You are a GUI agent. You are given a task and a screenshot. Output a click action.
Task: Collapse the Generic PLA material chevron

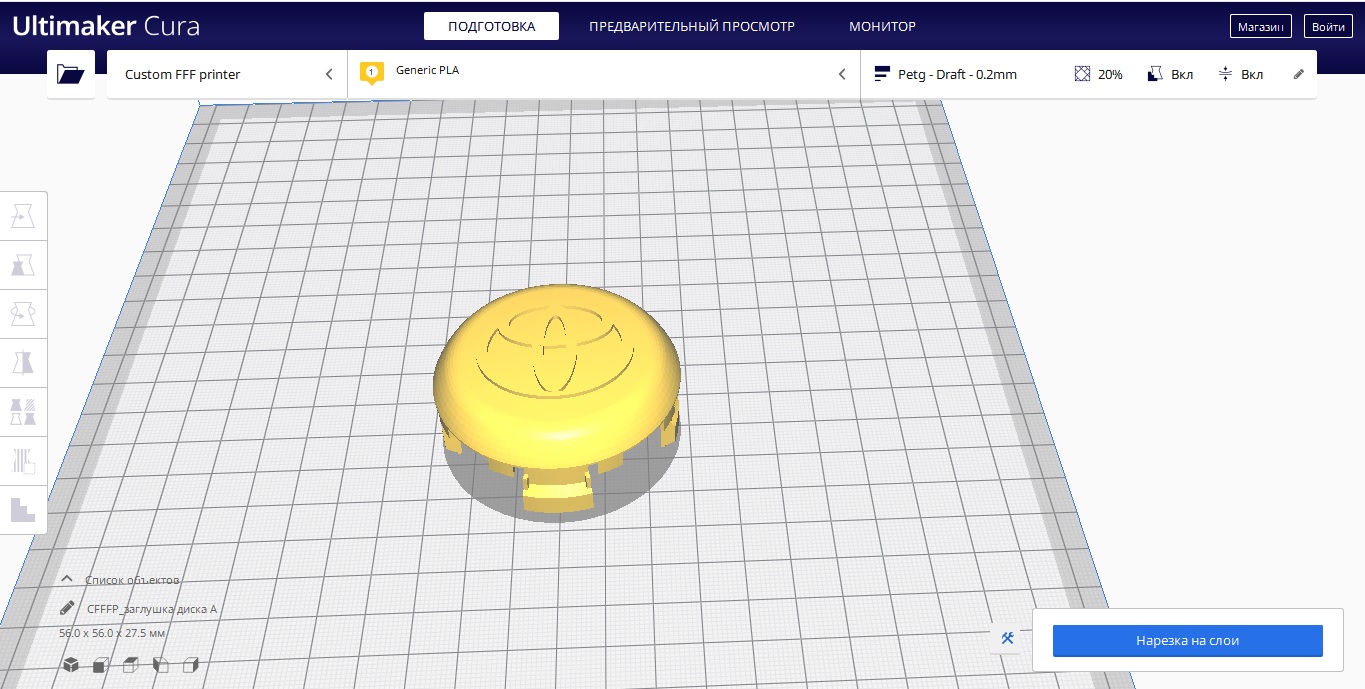point(842,74)
